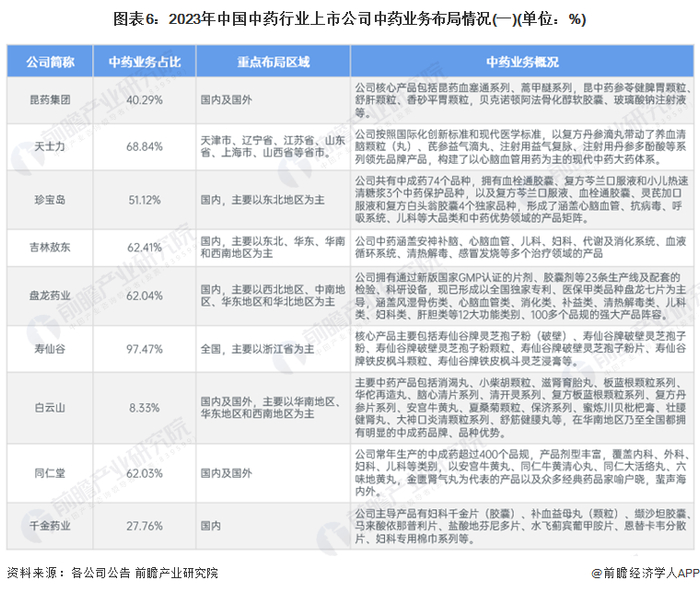Screen dimensions: 700x592
Task: Select the value '97.47%'
Action: click(144, 349)
